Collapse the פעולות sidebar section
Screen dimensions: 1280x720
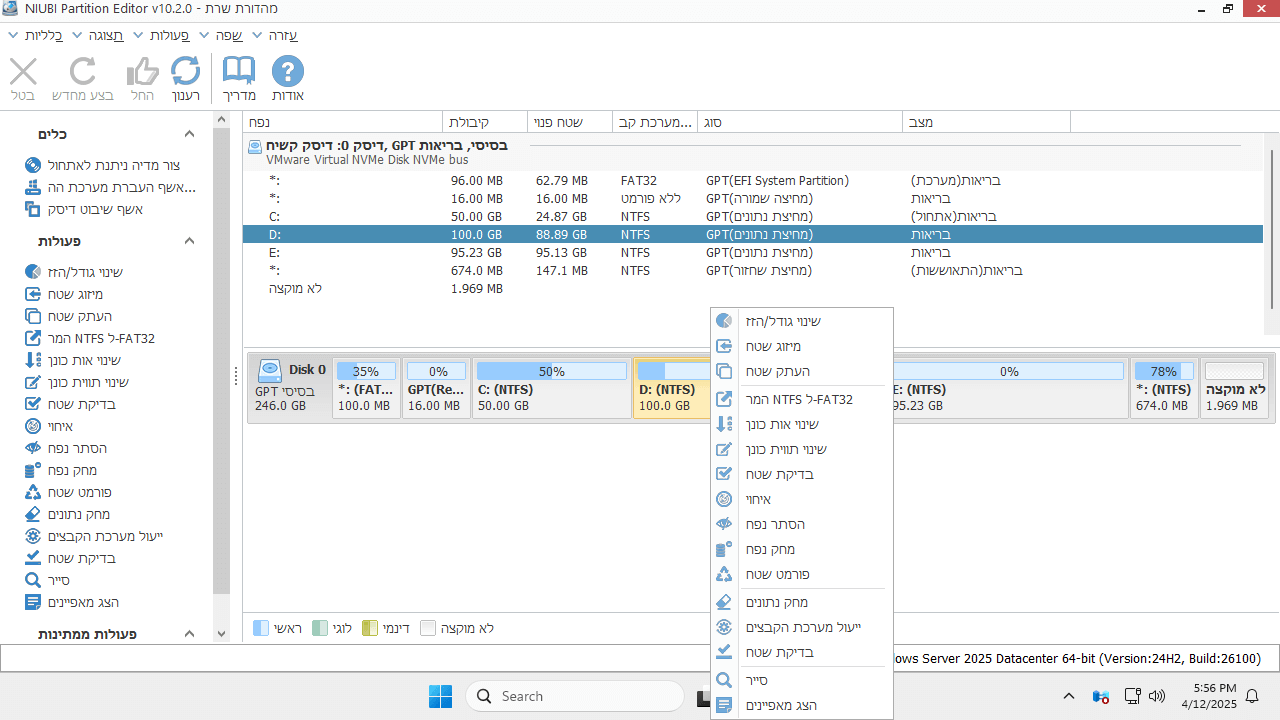pos(190,241)
